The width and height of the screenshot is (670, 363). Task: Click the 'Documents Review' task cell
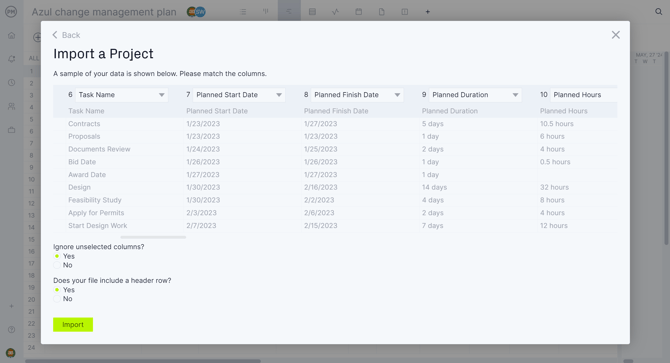(99, 149)
